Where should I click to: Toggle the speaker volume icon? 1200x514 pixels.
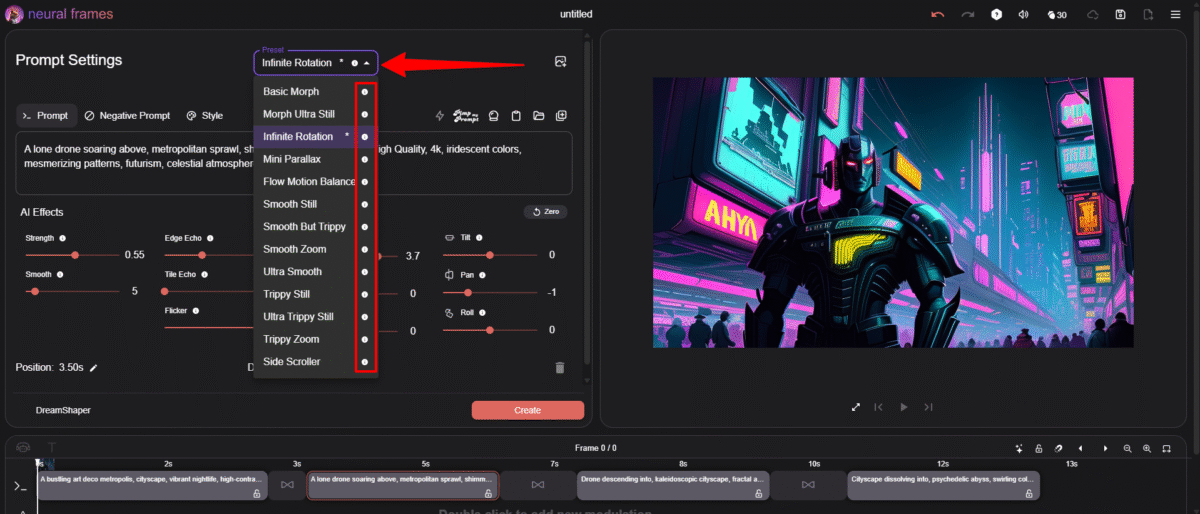1023,15
